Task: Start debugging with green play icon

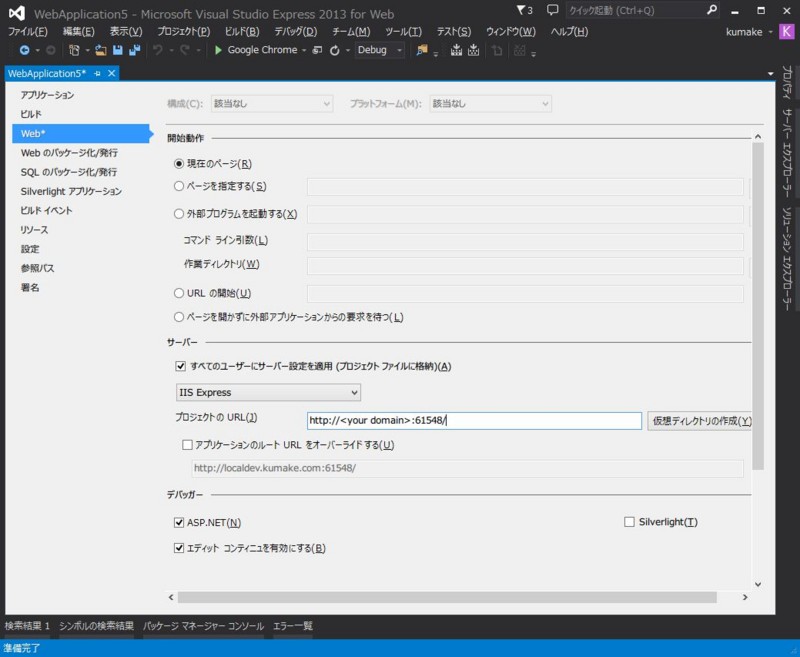Action: pos(218,50)
